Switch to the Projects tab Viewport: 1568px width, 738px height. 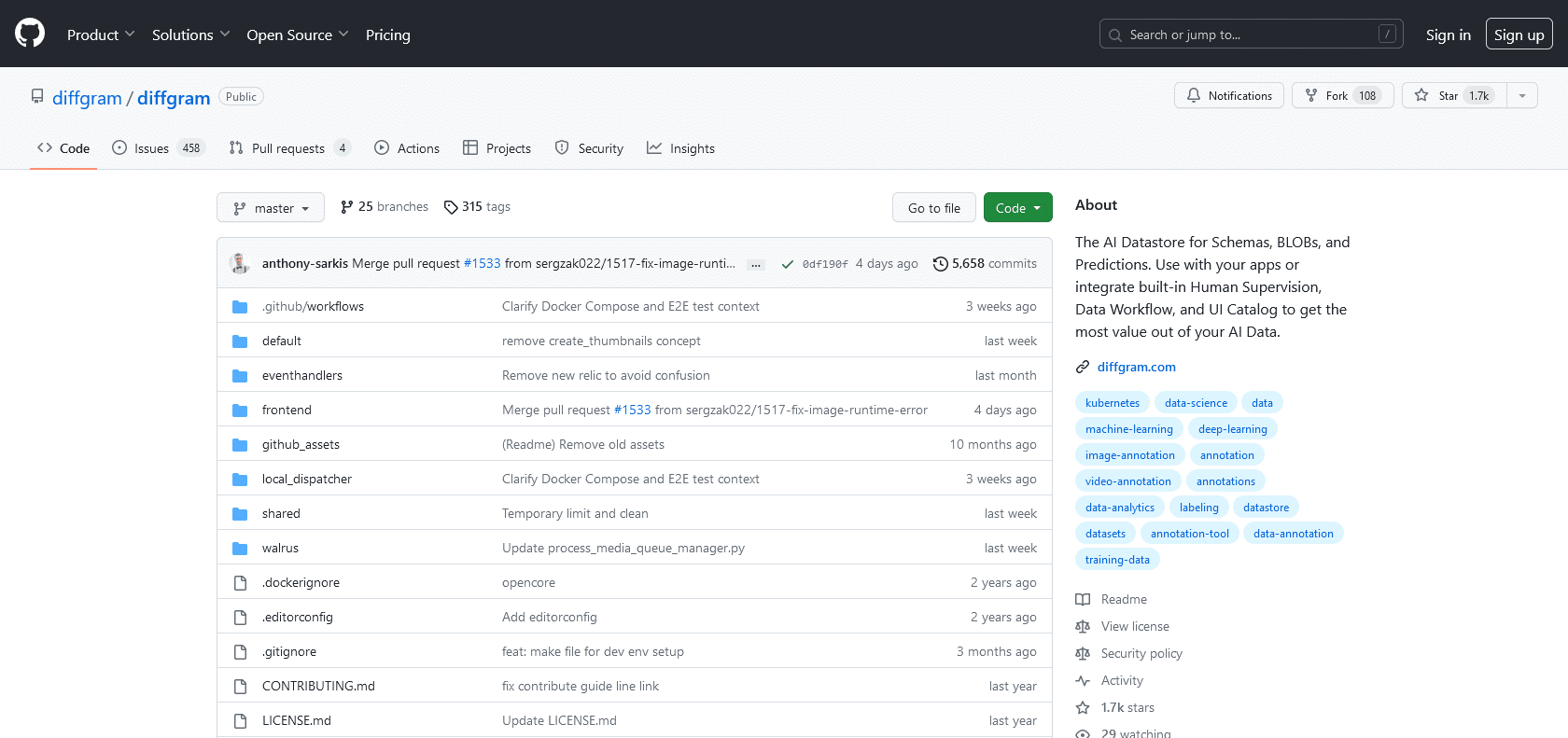(497, 148)
